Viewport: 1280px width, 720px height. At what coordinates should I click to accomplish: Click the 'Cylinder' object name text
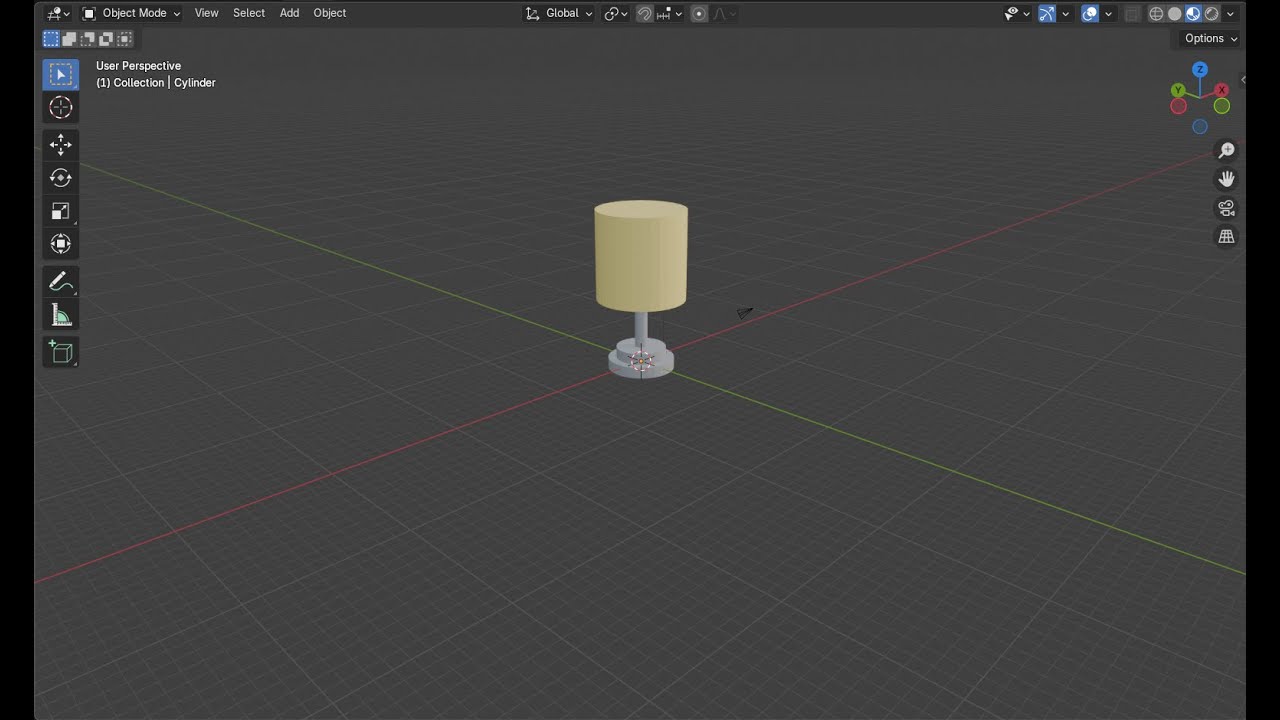tap(195, 83)
